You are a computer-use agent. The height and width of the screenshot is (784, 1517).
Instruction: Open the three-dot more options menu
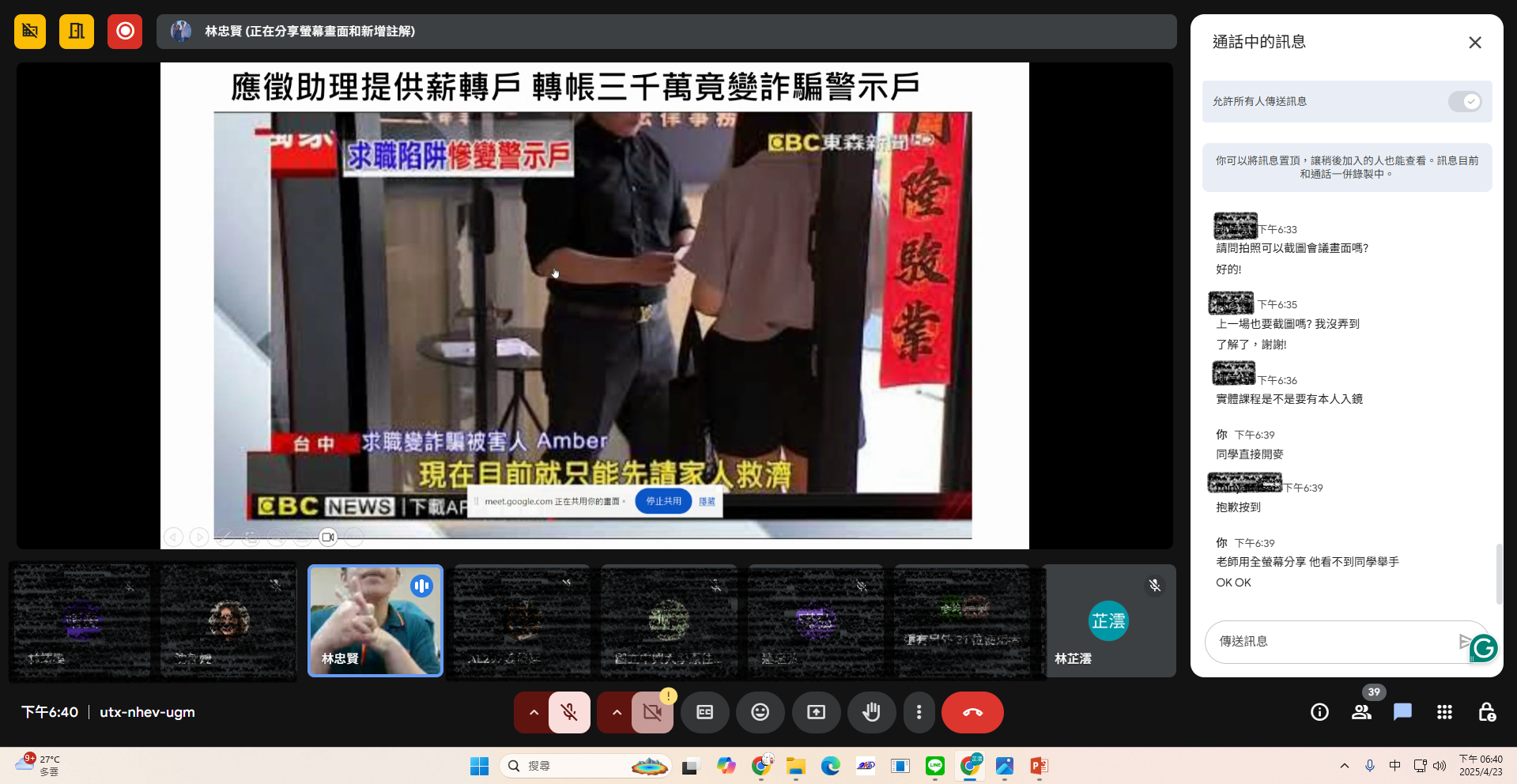(x=919, y=712)
